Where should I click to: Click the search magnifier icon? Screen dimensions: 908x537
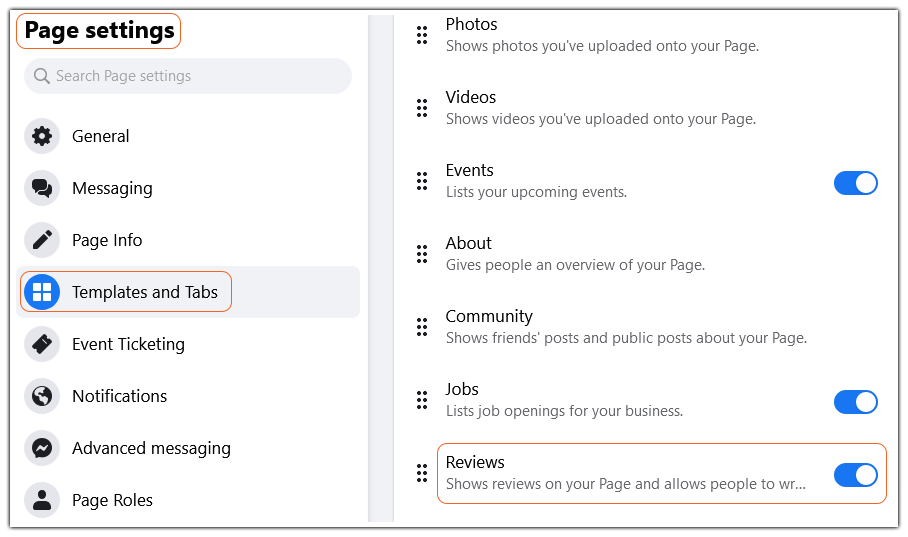point(42,76)
